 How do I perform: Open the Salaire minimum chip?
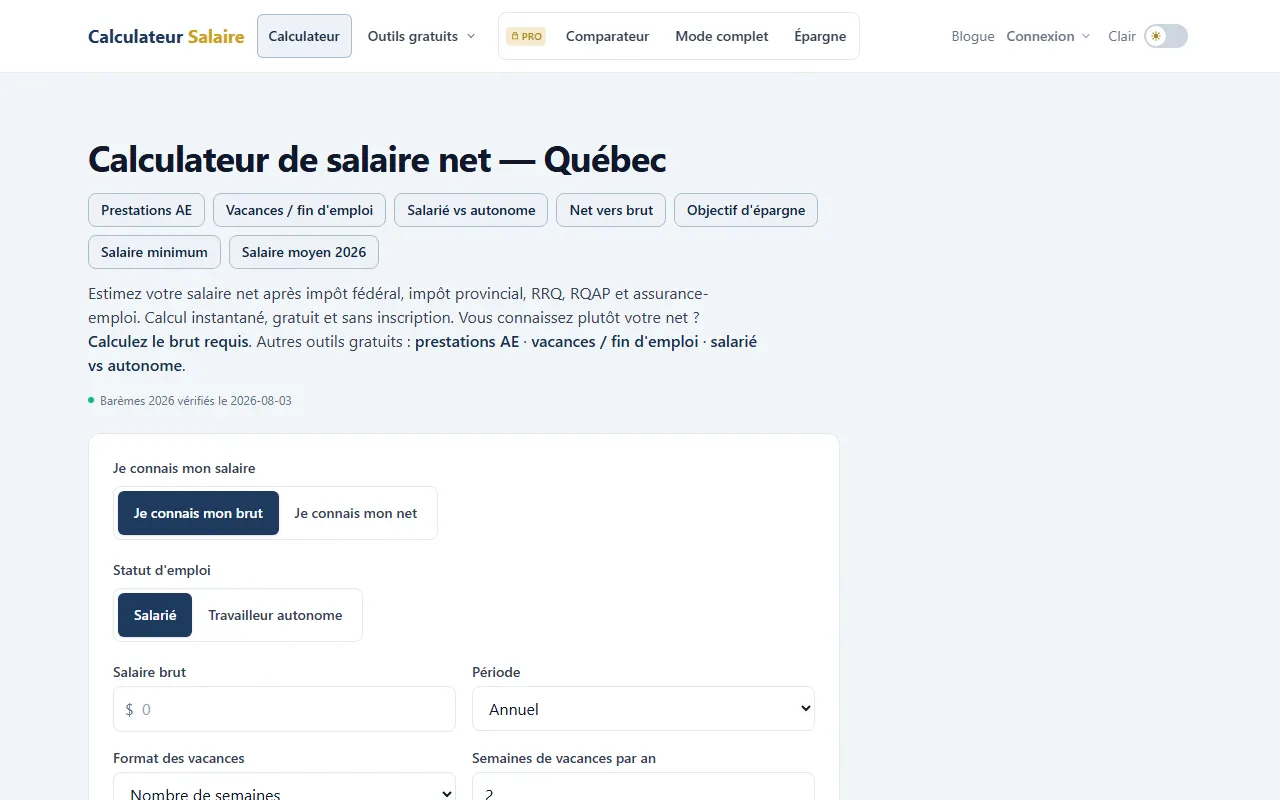click(x=154, y=252)
